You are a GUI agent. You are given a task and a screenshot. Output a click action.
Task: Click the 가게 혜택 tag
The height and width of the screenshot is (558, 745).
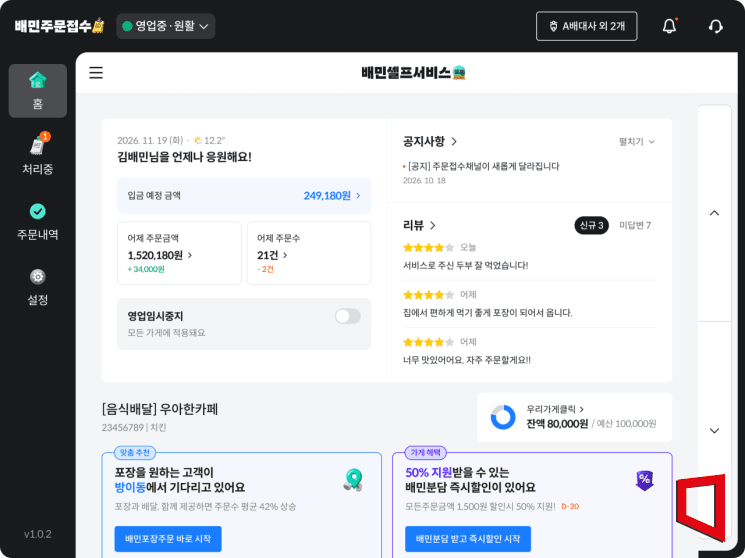tap(425, 452)
